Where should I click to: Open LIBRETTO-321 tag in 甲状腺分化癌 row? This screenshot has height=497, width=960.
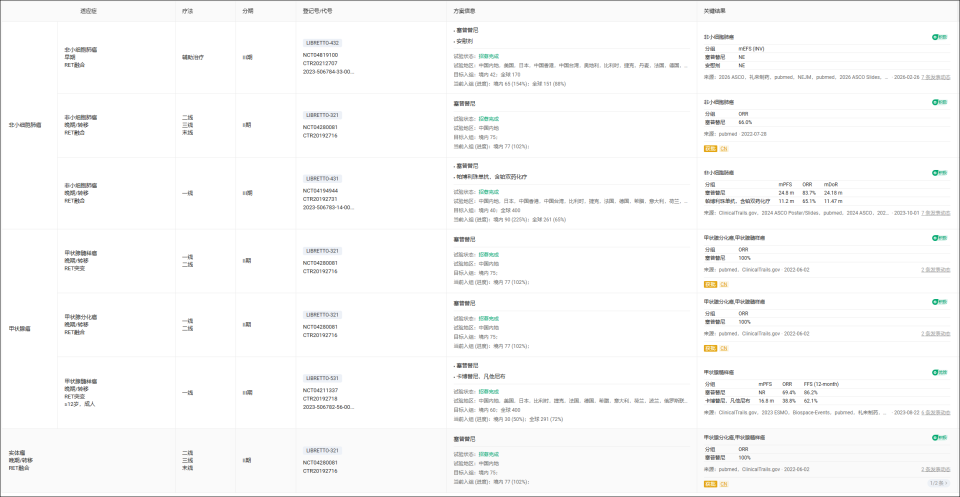coord(322,315)
